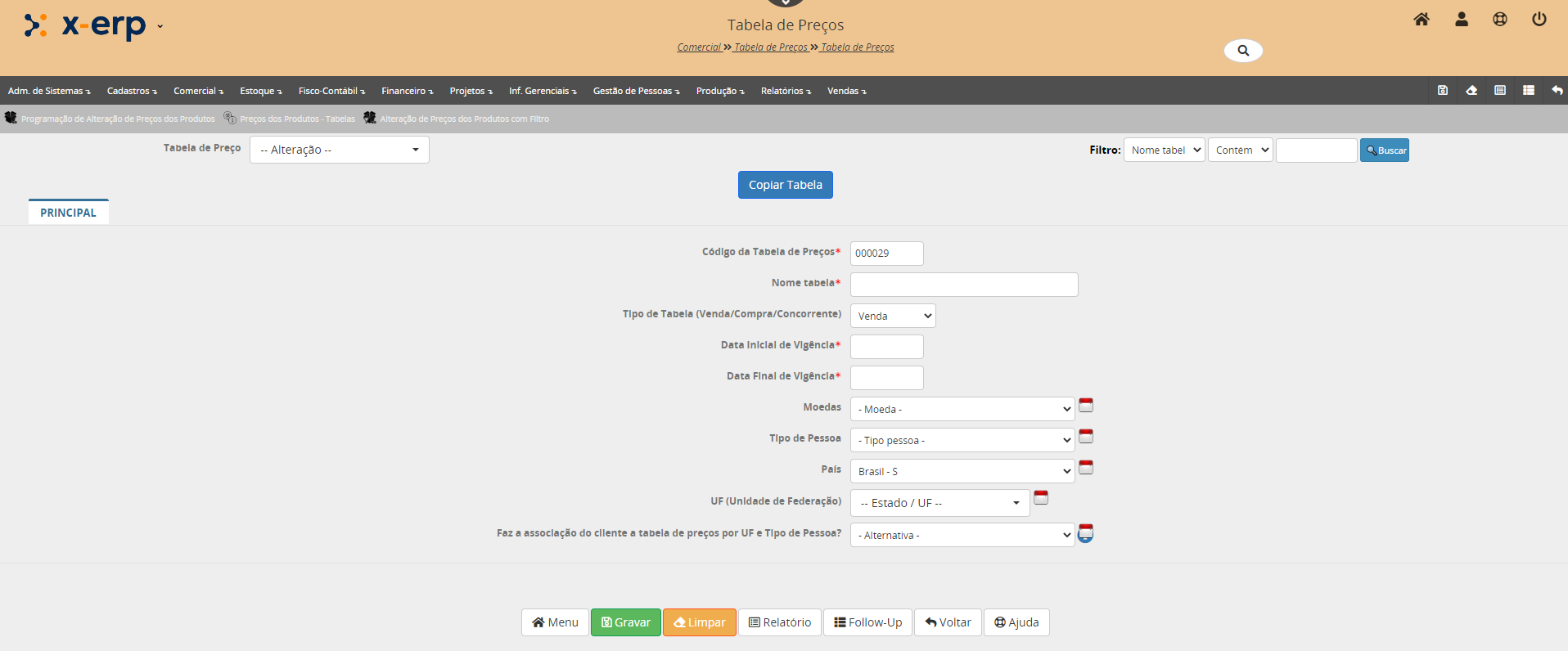Screen dimensions: 1568x651
Task: Click the red icon beside Moedas field
Action: tap(1085, 406)
